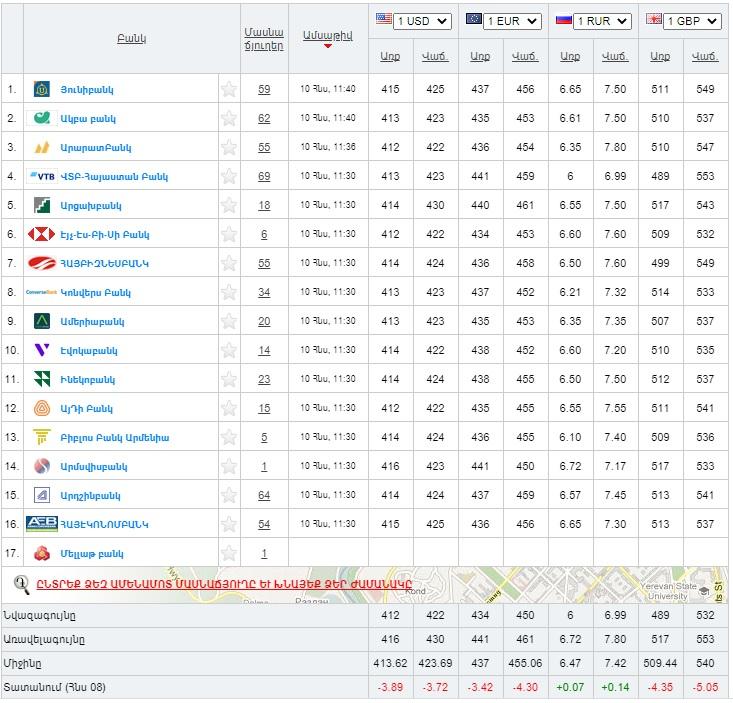Click the magnifier icon in the map banner
This screenshot has height=703, width=733.
click(21, 583)
